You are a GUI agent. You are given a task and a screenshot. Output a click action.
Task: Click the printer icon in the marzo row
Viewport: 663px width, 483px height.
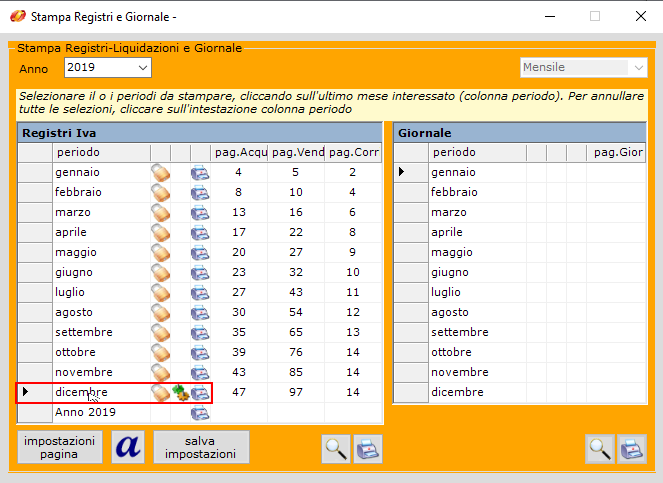pyautogui.click(x=201, y=212)
